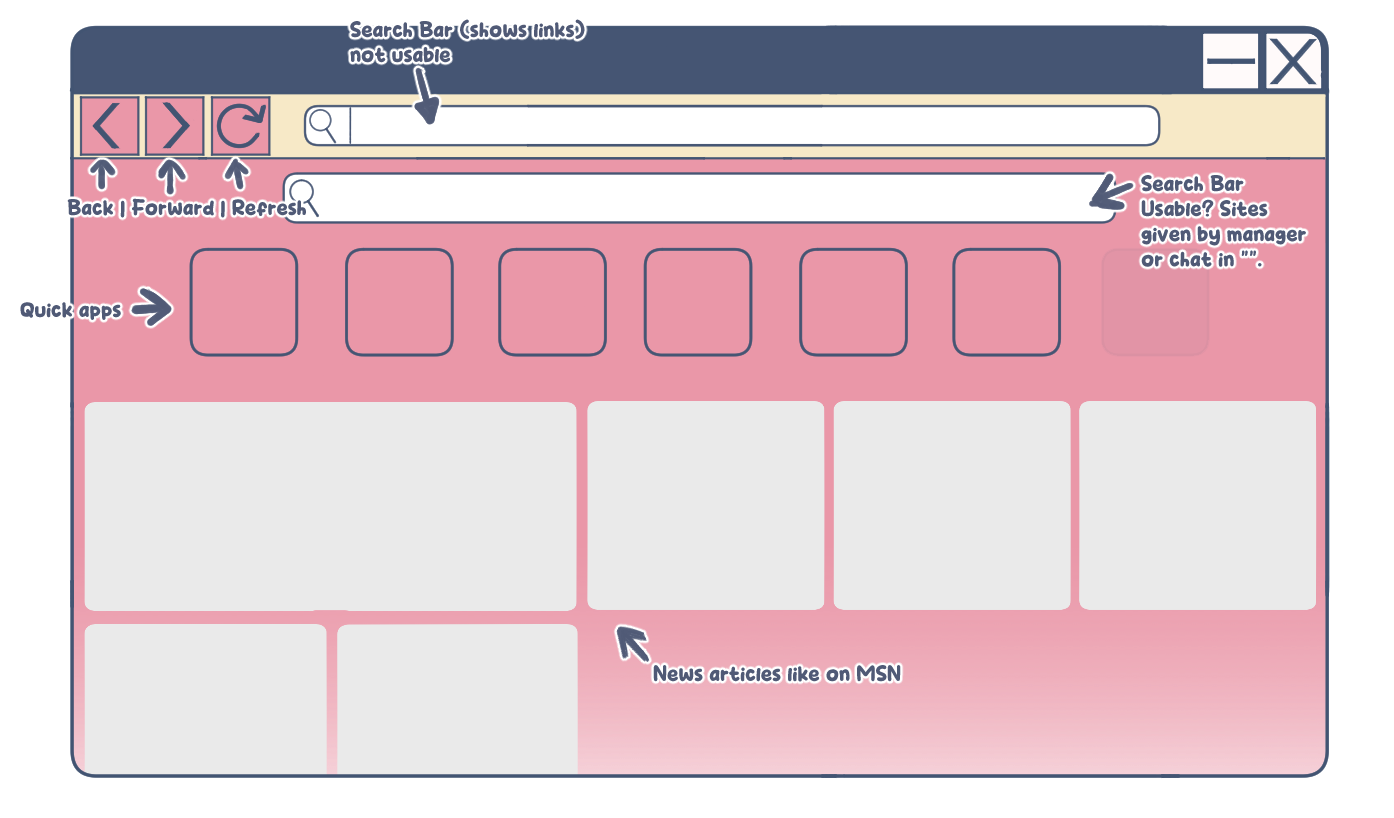Viewport: 1394px width, 818px height.
Task: Click the Refresh circular arrow button
Action: coord(241,126)
